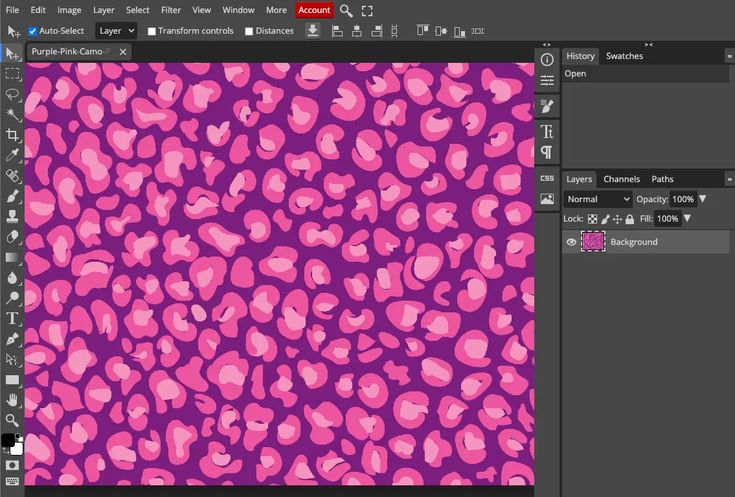
Task: Select the Magic Wand tool
Action: 12,114
